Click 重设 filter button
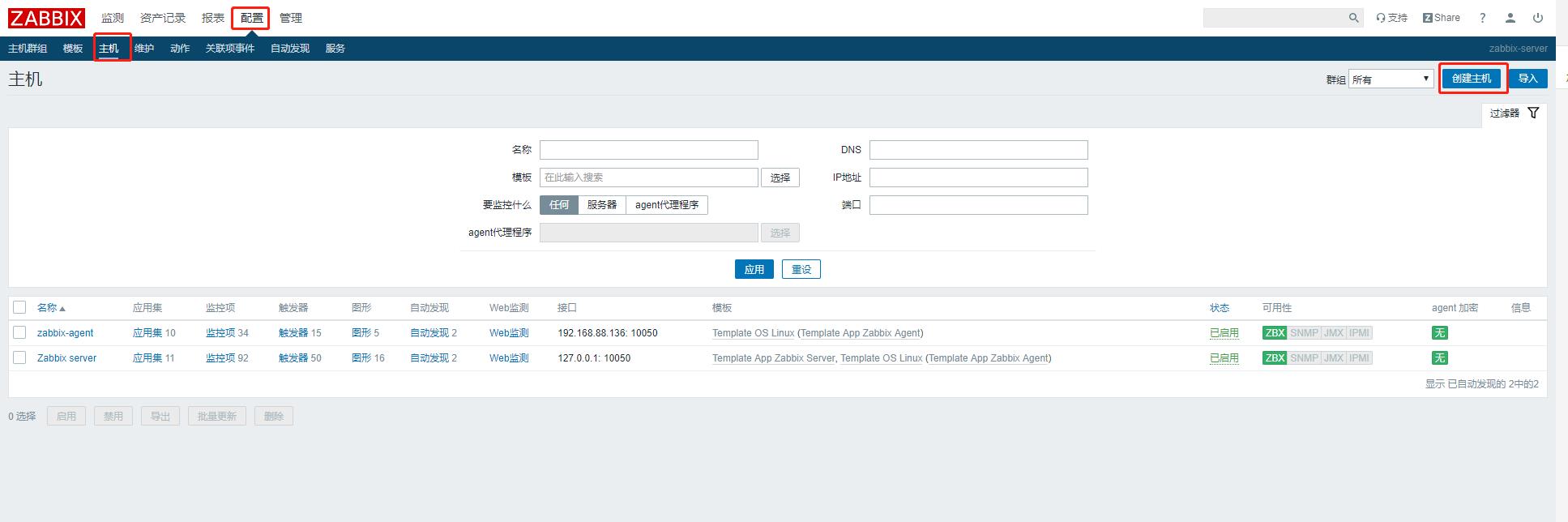 [801, 269]
